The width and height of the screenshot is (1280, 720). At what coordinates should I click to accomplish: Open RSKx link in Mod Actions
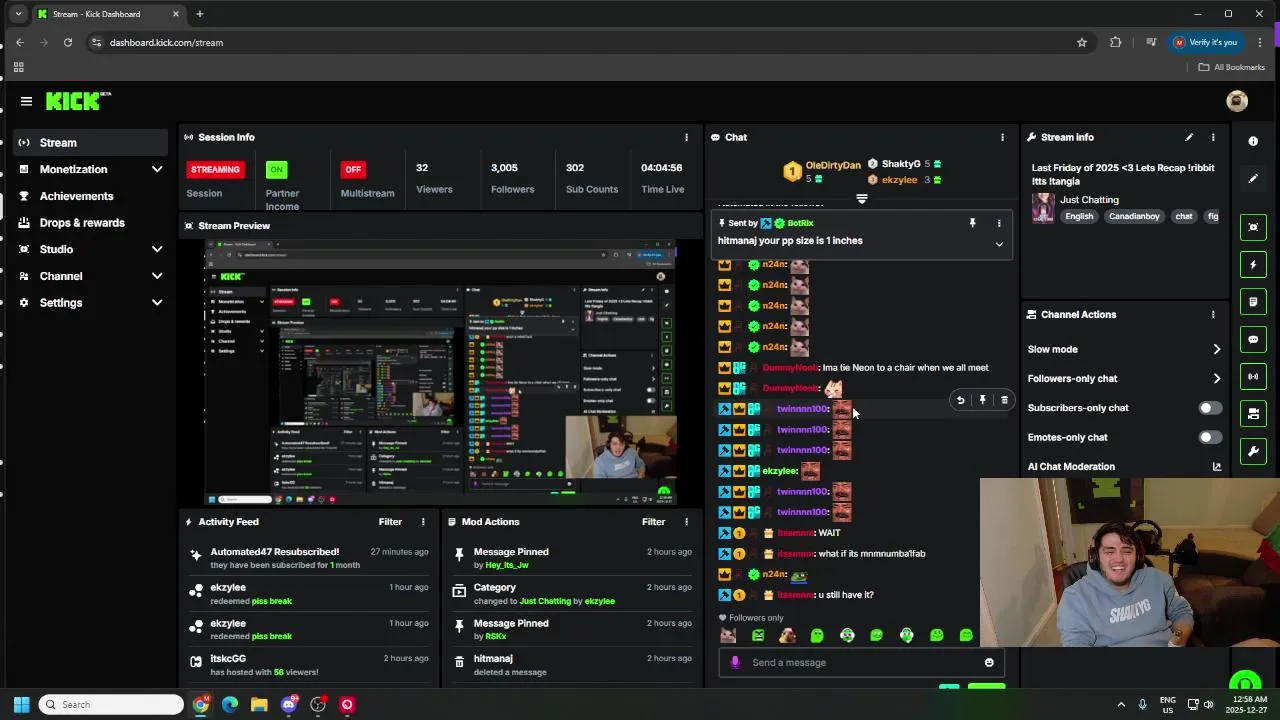(495, 637)
